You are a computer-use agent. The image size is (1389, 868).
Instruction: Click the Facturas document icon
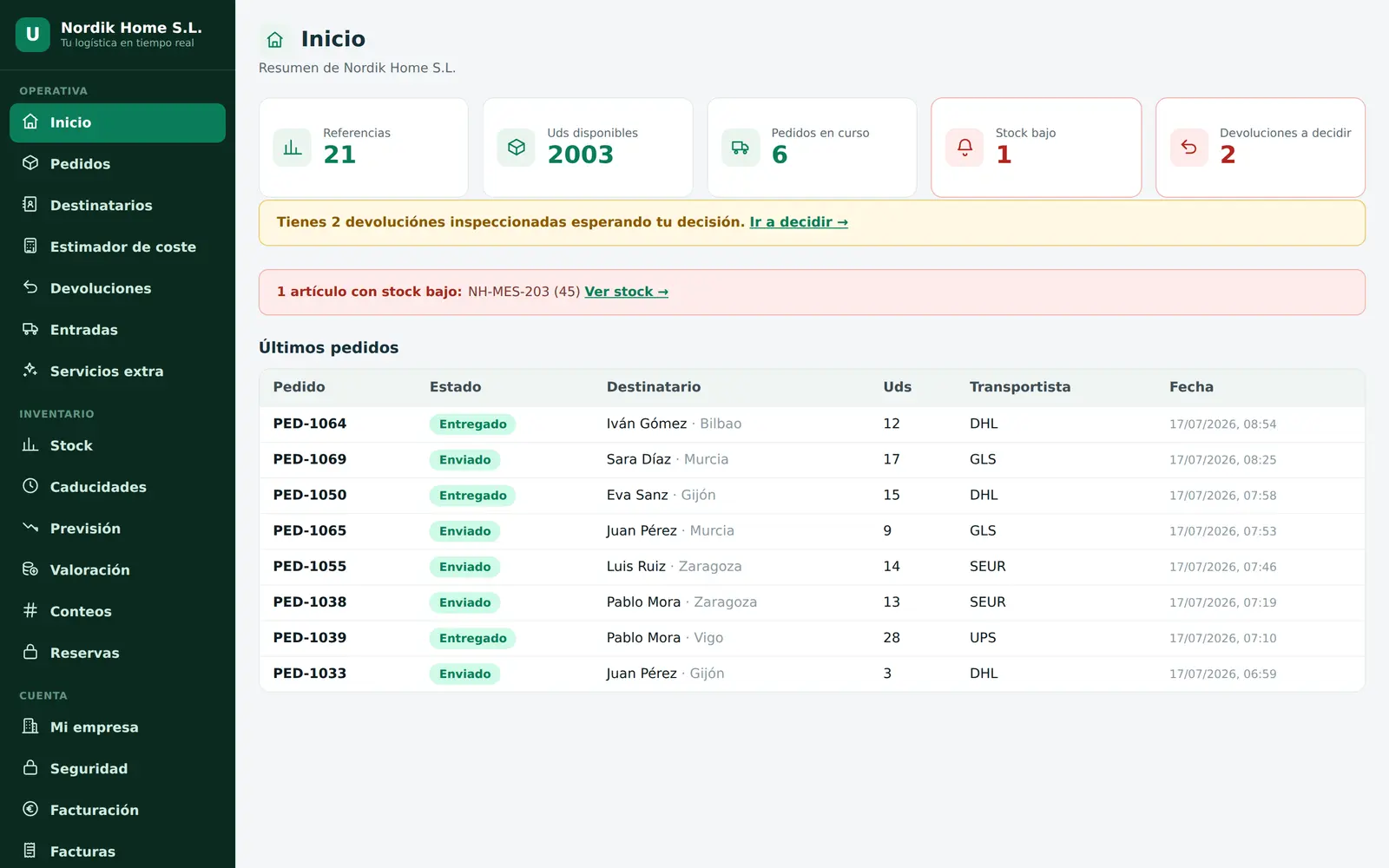coord(30,851)
